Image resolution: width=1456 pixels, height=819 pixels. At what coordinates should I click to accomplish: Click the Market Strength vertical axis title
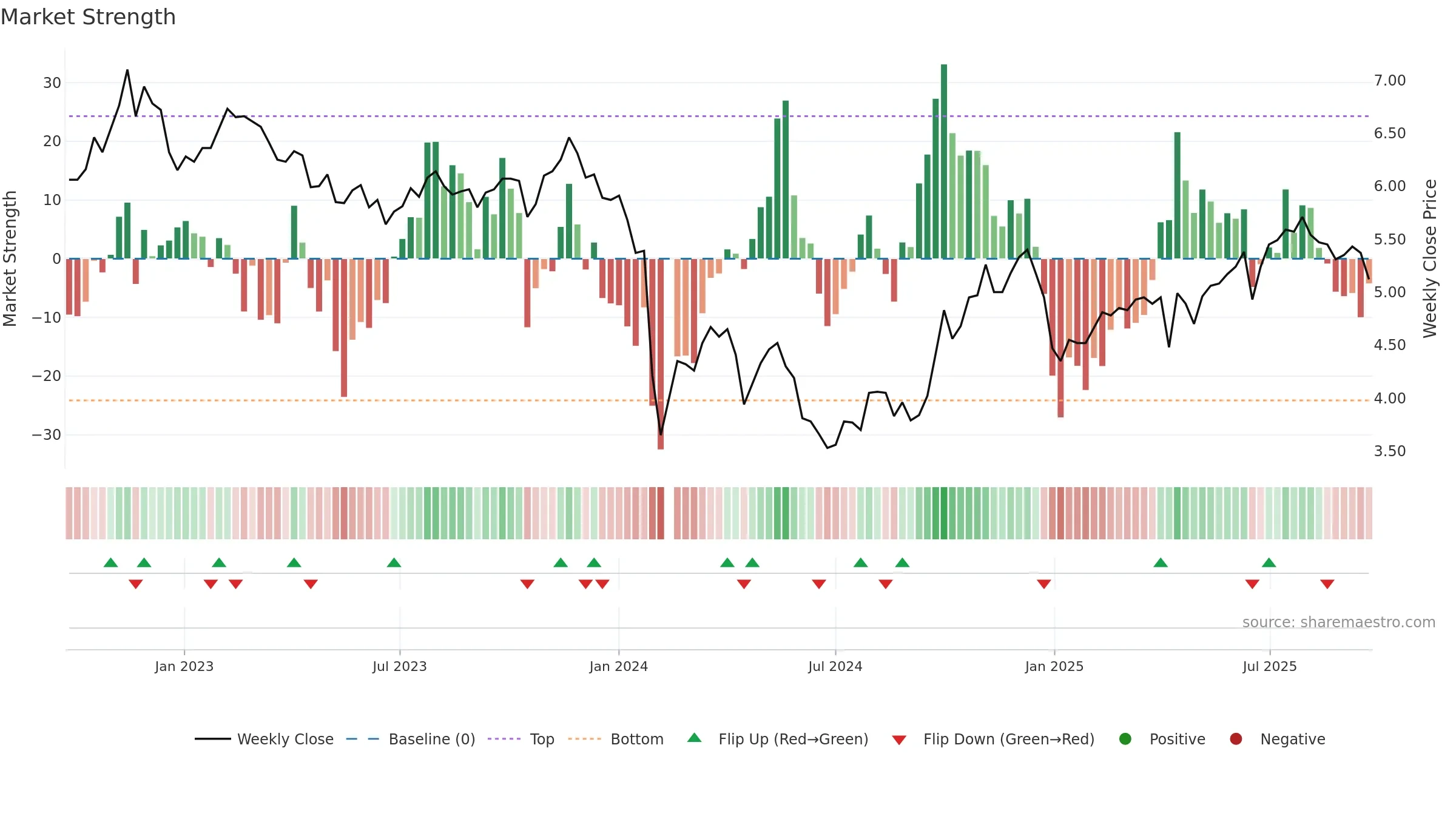pyautogui.click(x=10, y=258)
